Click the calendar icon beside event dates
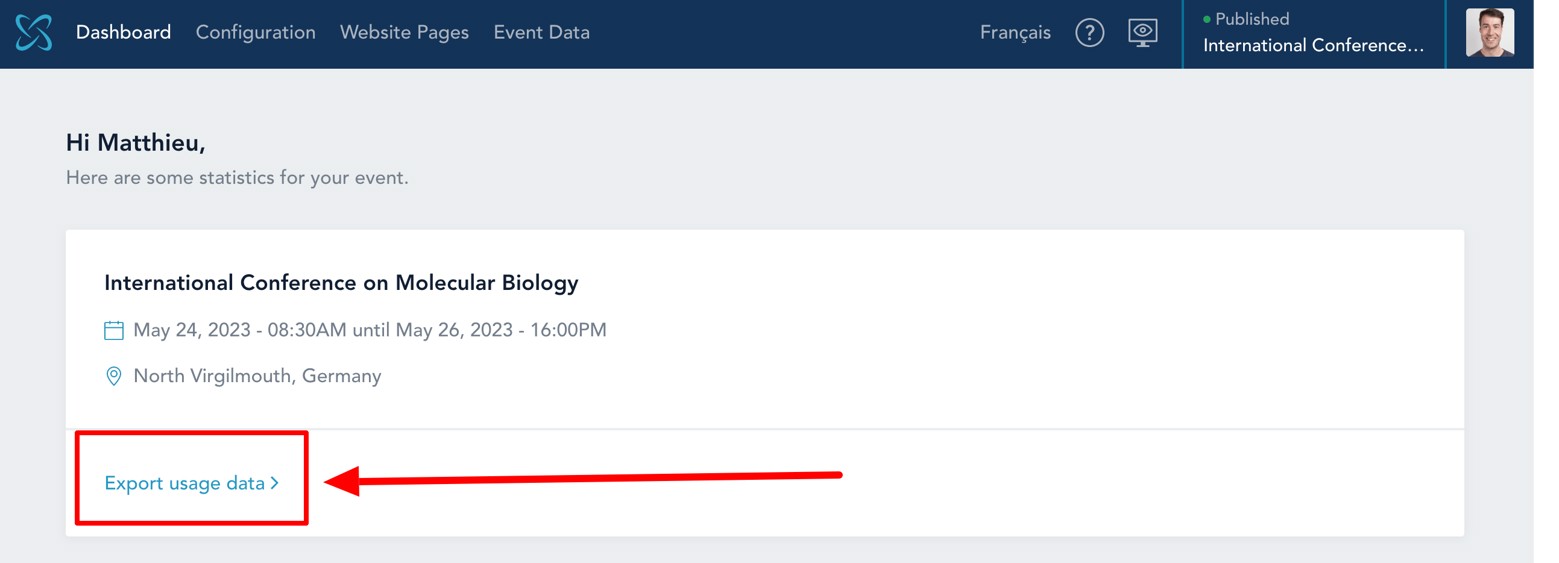 pos(114,330)
